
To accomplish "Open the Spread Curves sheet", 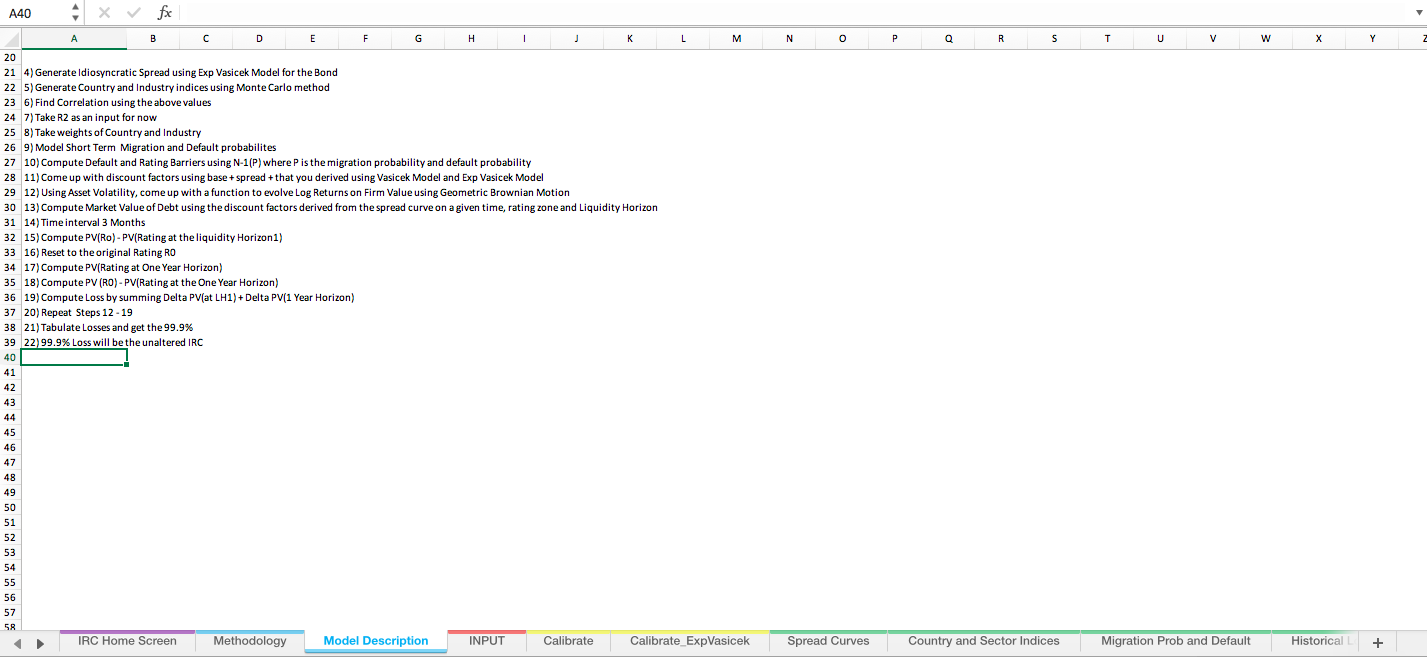I will pyautogui.click(x=828, y=641).
